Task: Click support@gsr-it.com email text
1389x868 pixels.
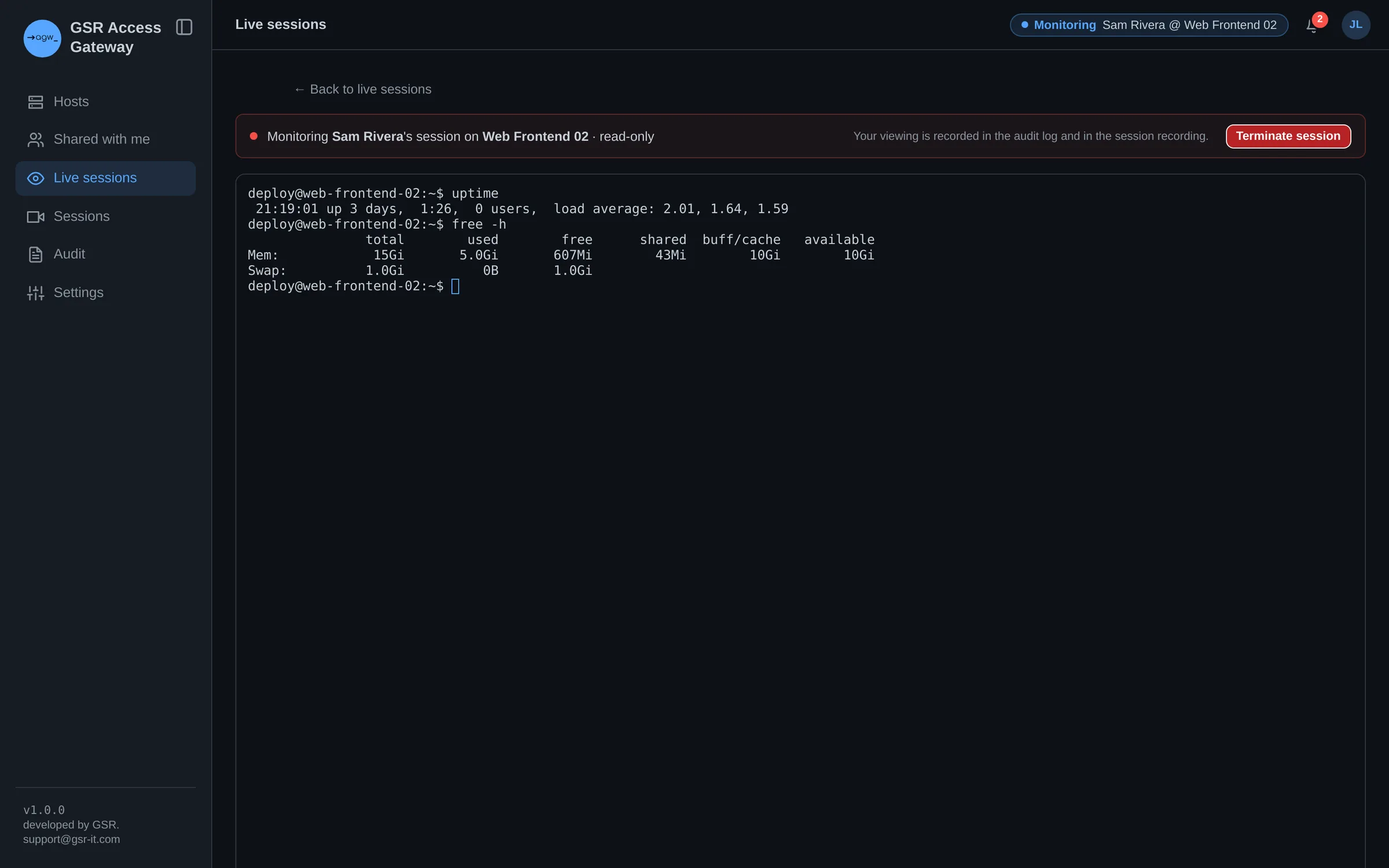Action: tap(72, 839)
